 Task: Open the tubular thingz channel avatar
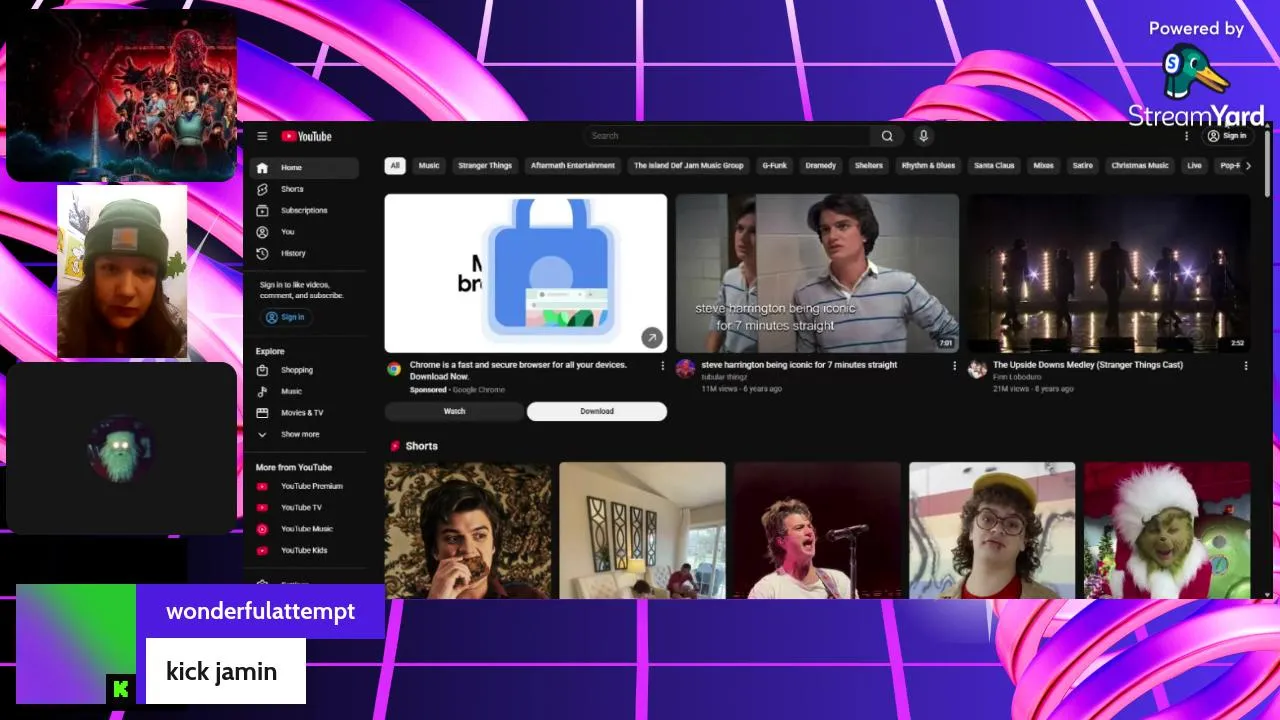pos(685,369)
